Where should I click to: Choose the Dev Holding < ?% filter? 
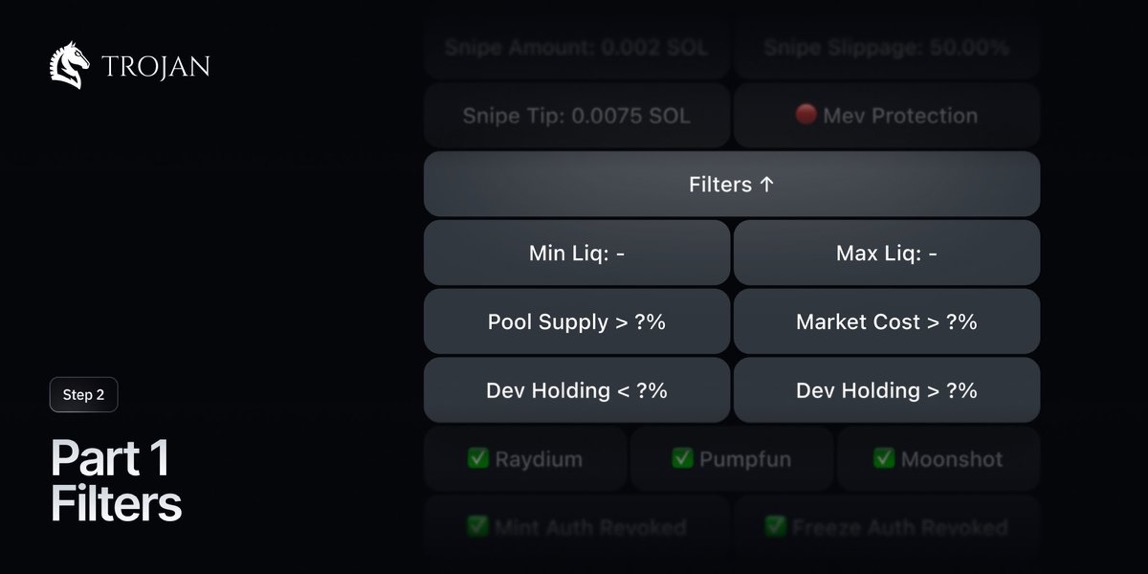(x=576, y=390)
